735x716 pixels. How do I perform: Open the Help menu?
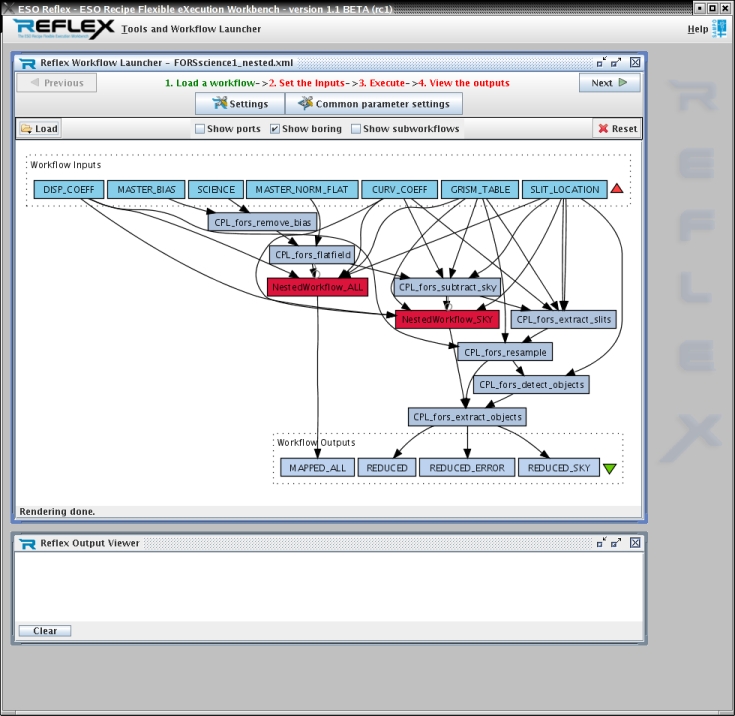(697, 29)
